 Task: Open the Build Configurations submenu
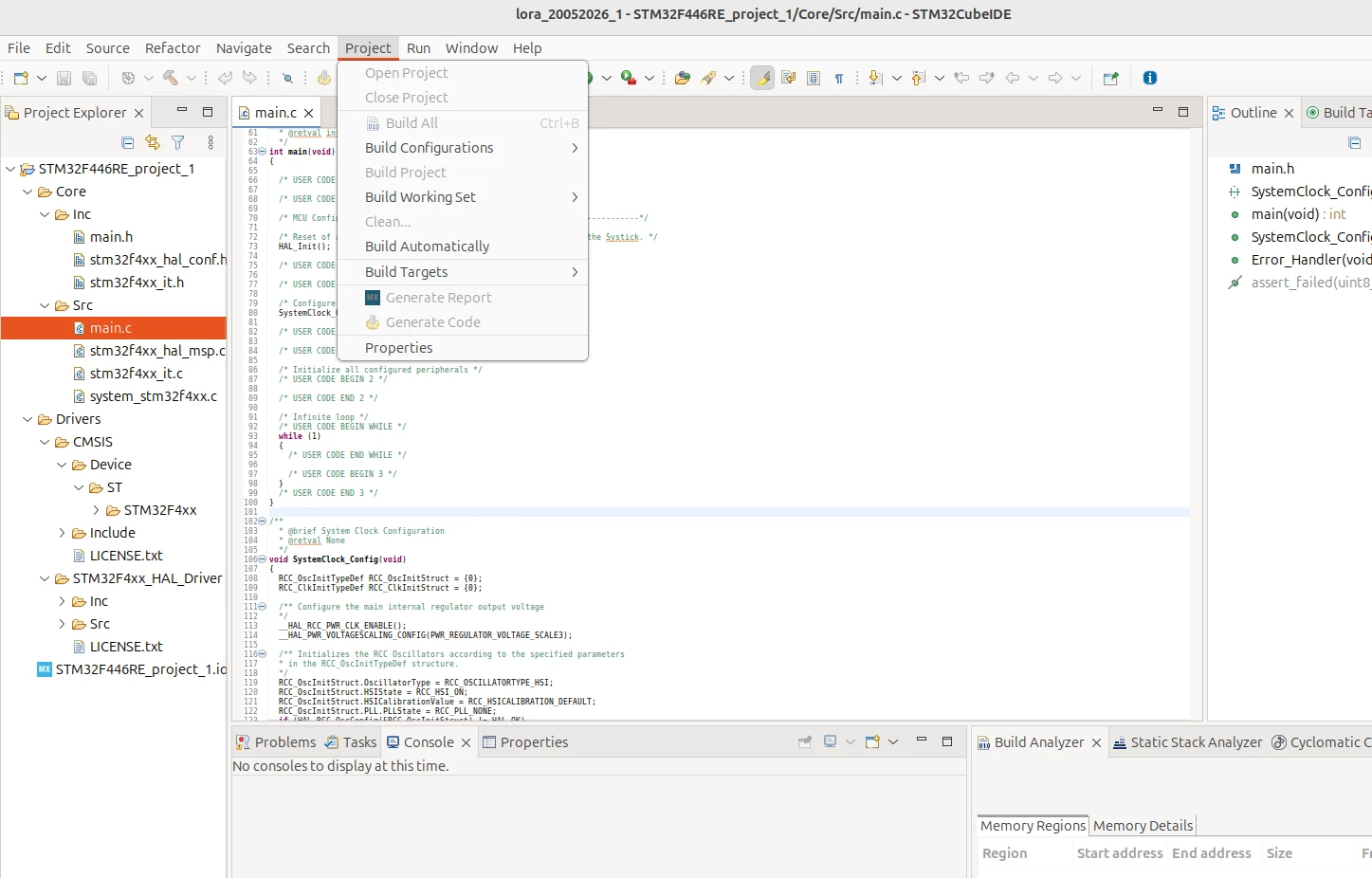click(465, 148)
